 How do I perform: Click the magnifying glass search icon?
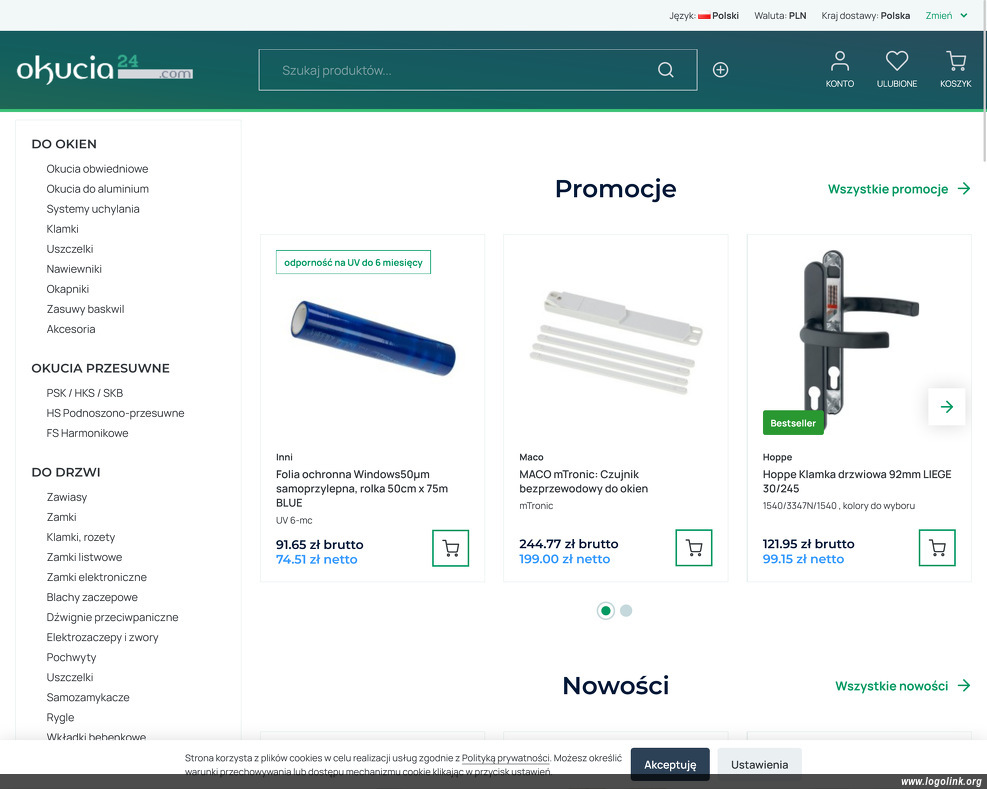666,70
